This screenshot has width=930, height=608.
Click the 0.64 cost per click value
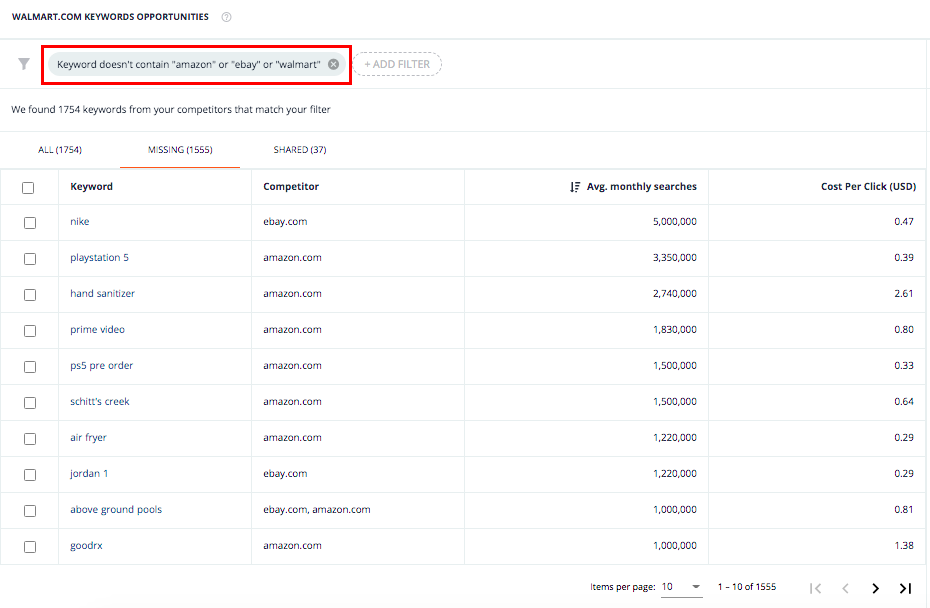(904, 401)
